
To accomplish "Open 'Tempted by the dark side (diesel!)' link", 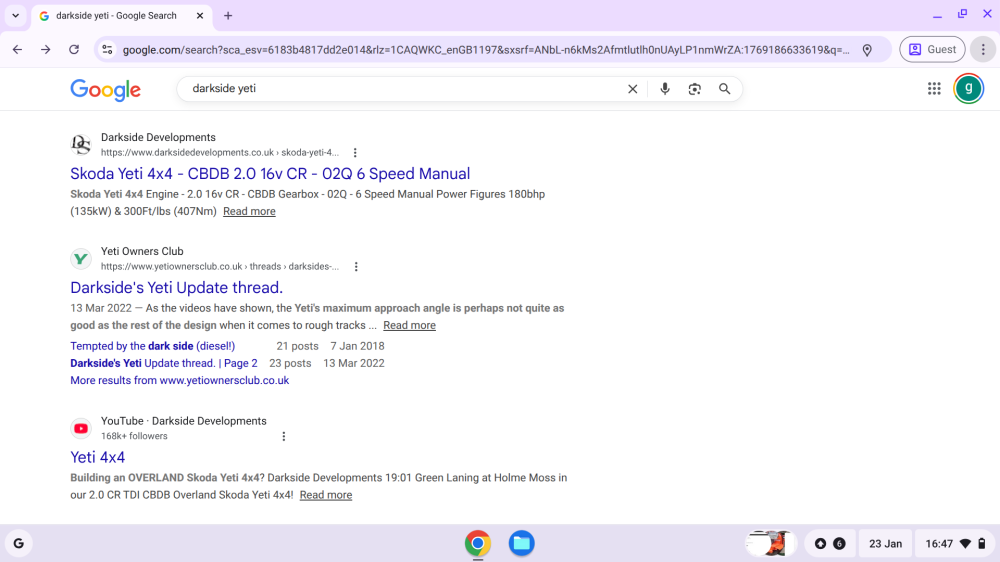I will (152, 346).
